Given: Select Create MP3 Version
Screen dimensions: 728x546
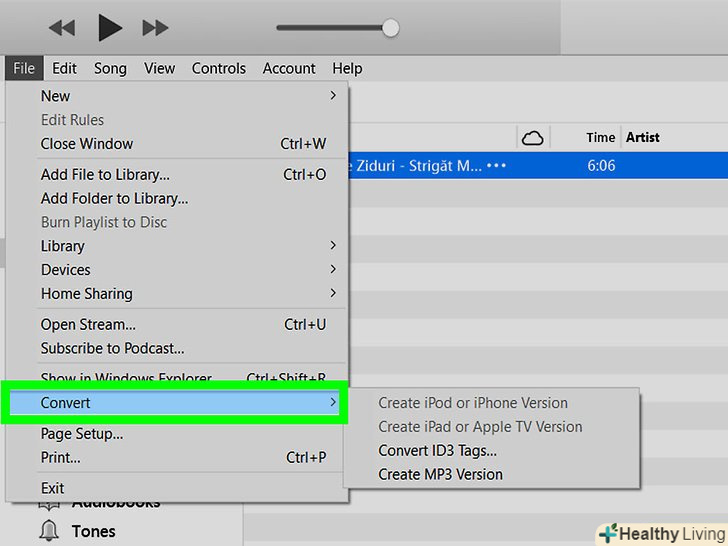Looking at the screenshot, I should (x=491, y=474).
